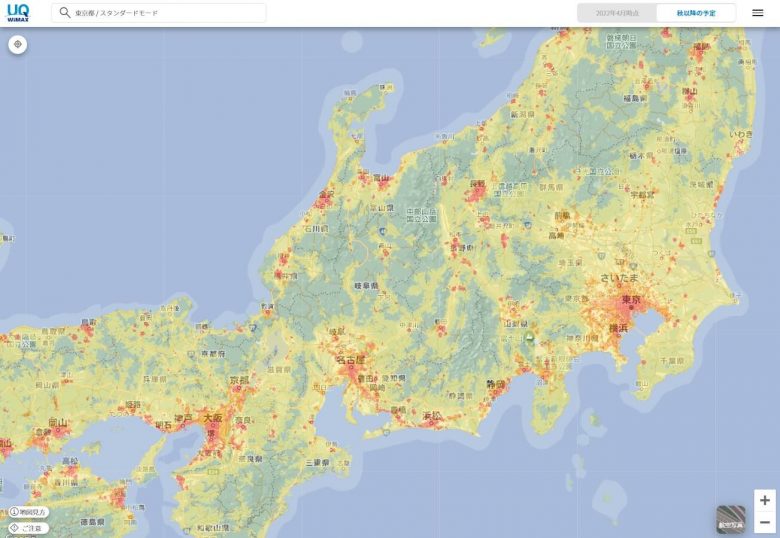The height and width of the screenshot is (538, 780).
Task: Click the 静岡 city label
Action: coord(495,384)
